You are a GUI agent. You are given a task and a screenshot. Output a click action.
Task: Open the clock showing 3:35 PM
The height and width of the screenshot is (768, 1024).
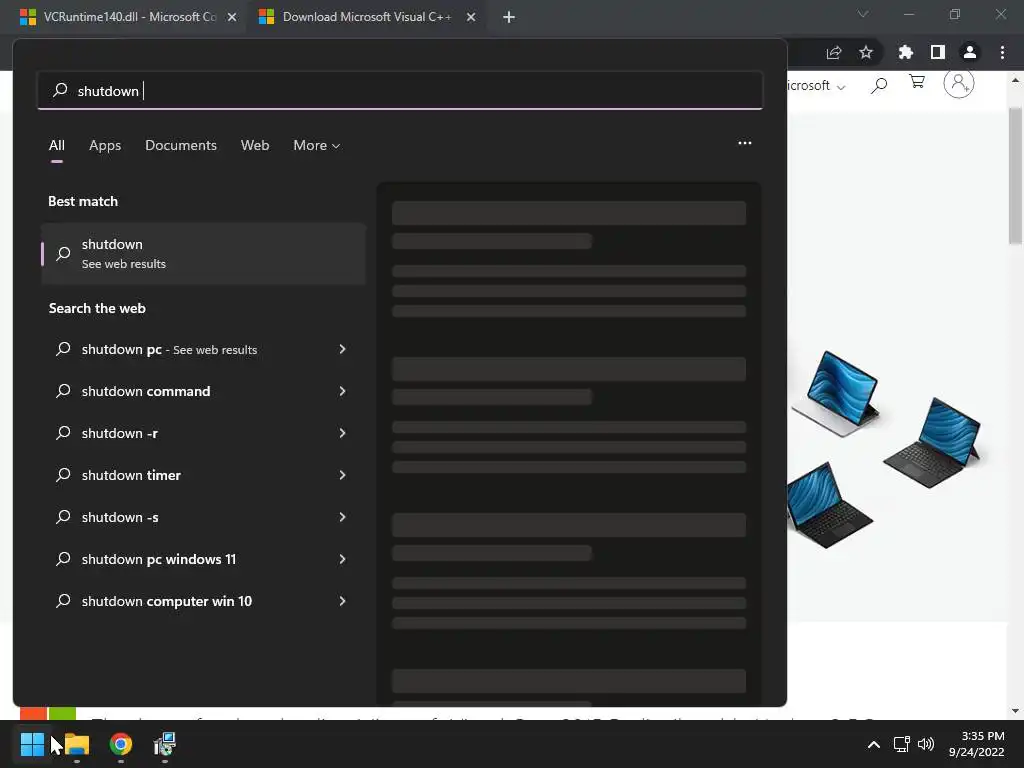[976, 744]
